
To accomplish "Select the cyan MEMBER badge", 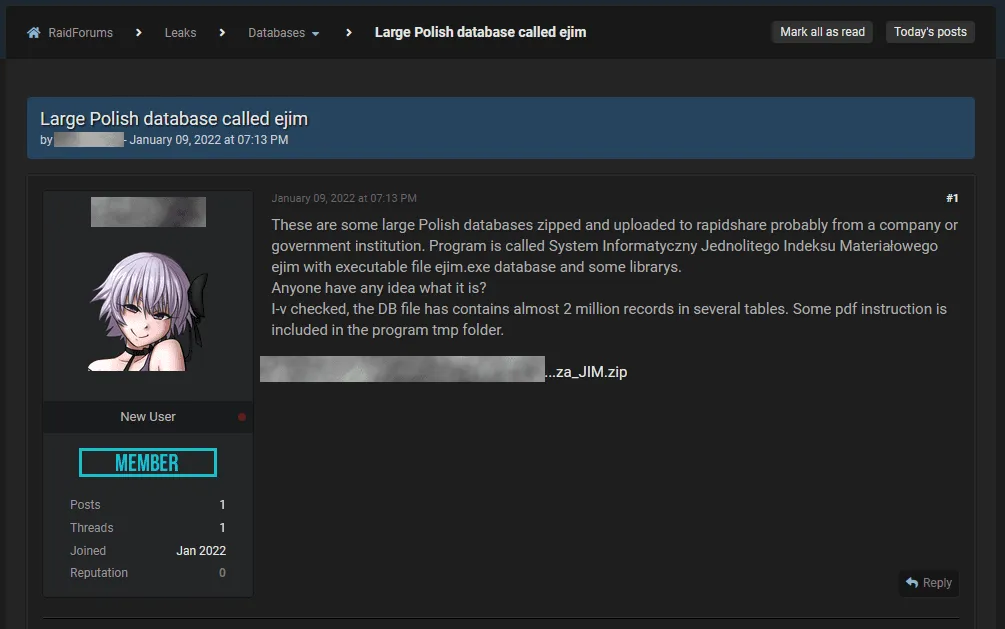I will coord(147,462).
